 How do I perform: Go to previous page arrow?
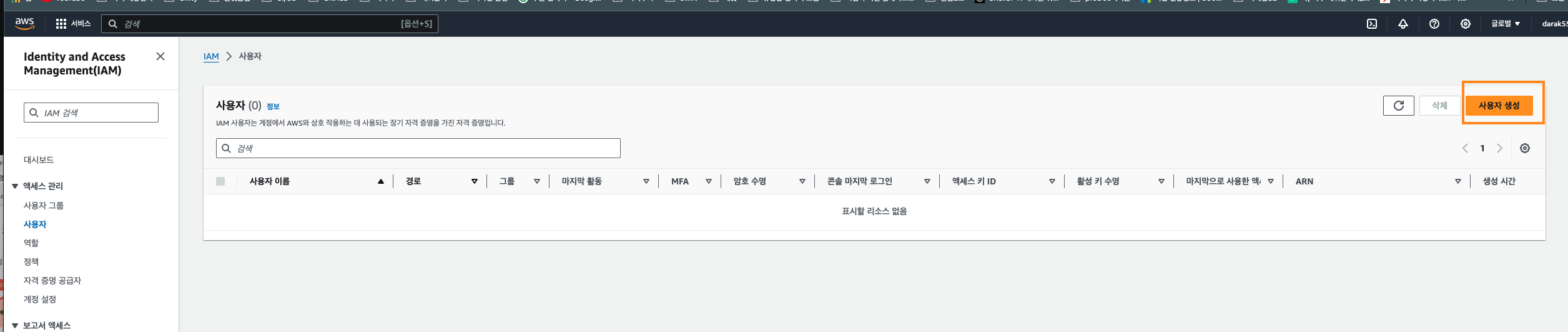click(x=1465, y=148)
